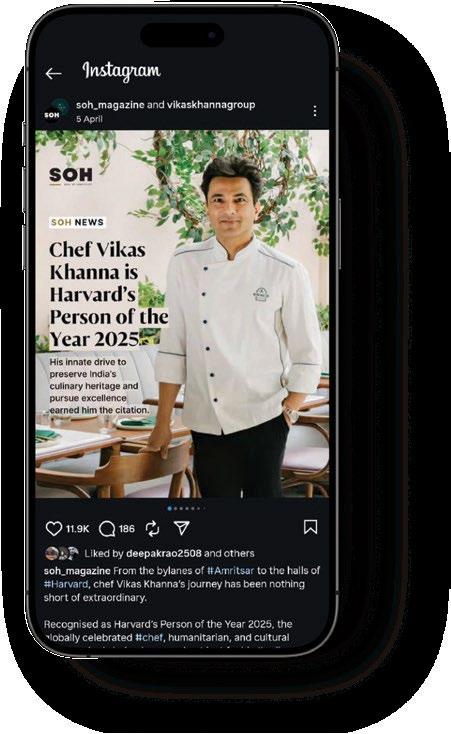Image resolution: width=451 pixels, height=734 pixels.
Task: View the 186 comments count
Action: pyautogui.click(x=126, y=529)
